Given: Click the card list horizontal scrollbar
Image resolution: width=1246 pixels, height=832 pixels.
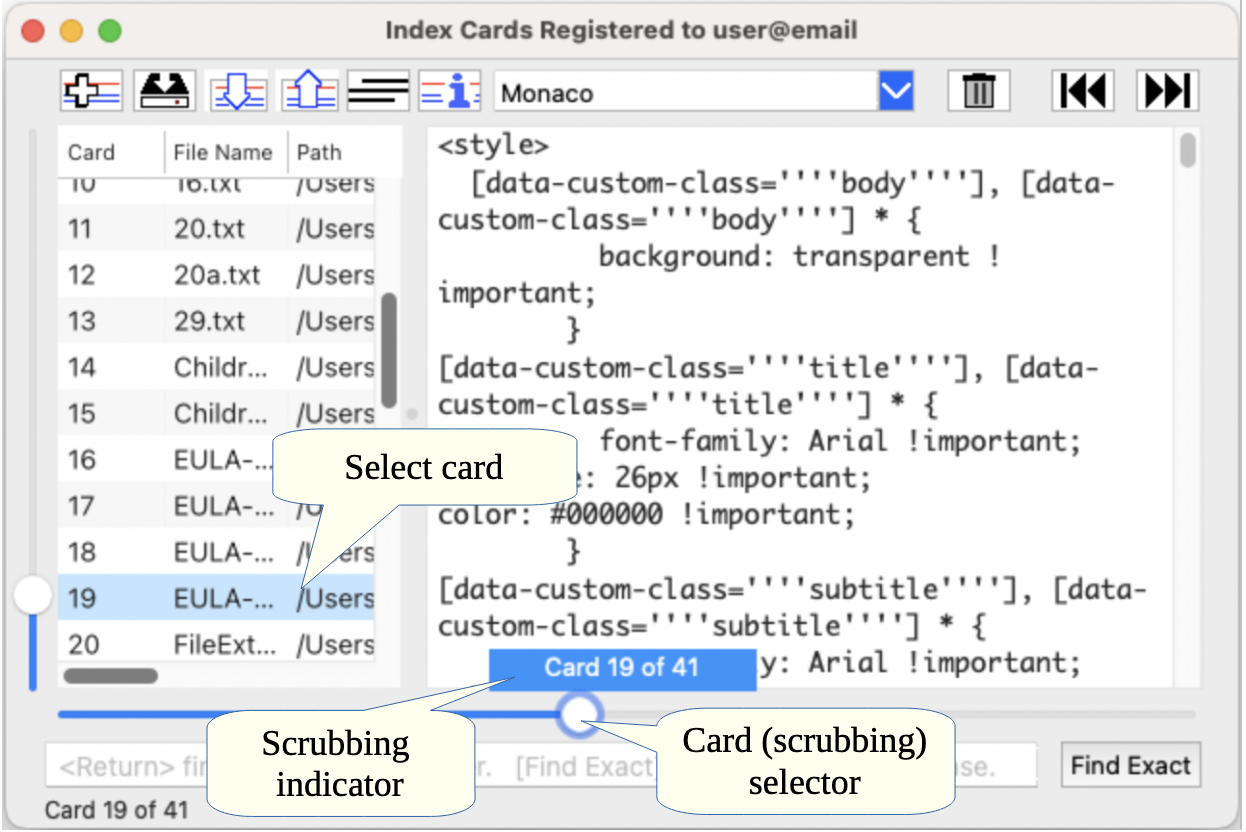Looking at the screenshot, I should [x=111, y=676].
